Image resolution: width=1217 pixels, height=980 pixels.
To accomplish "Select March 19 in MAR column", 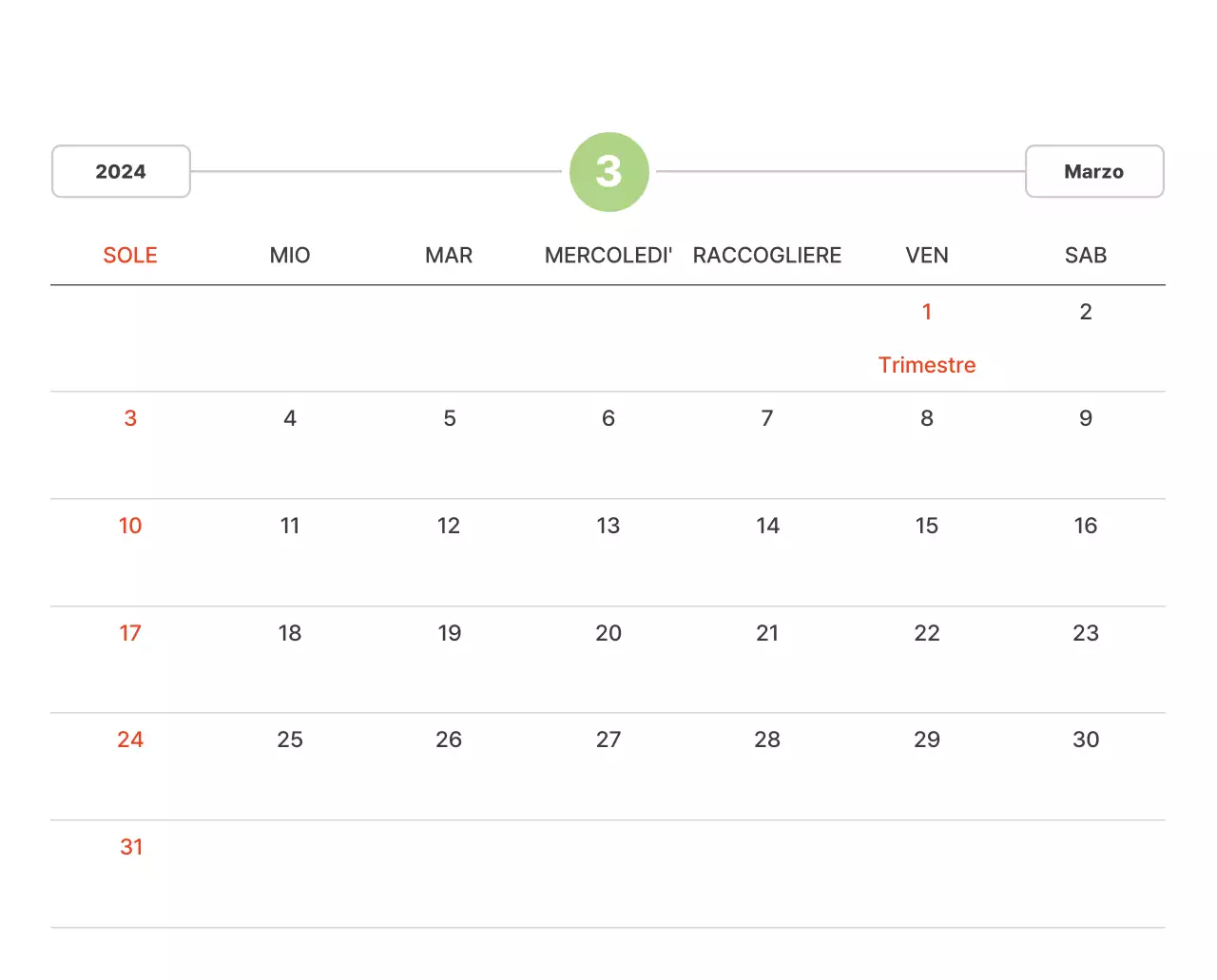I will (x=449, y=633).
